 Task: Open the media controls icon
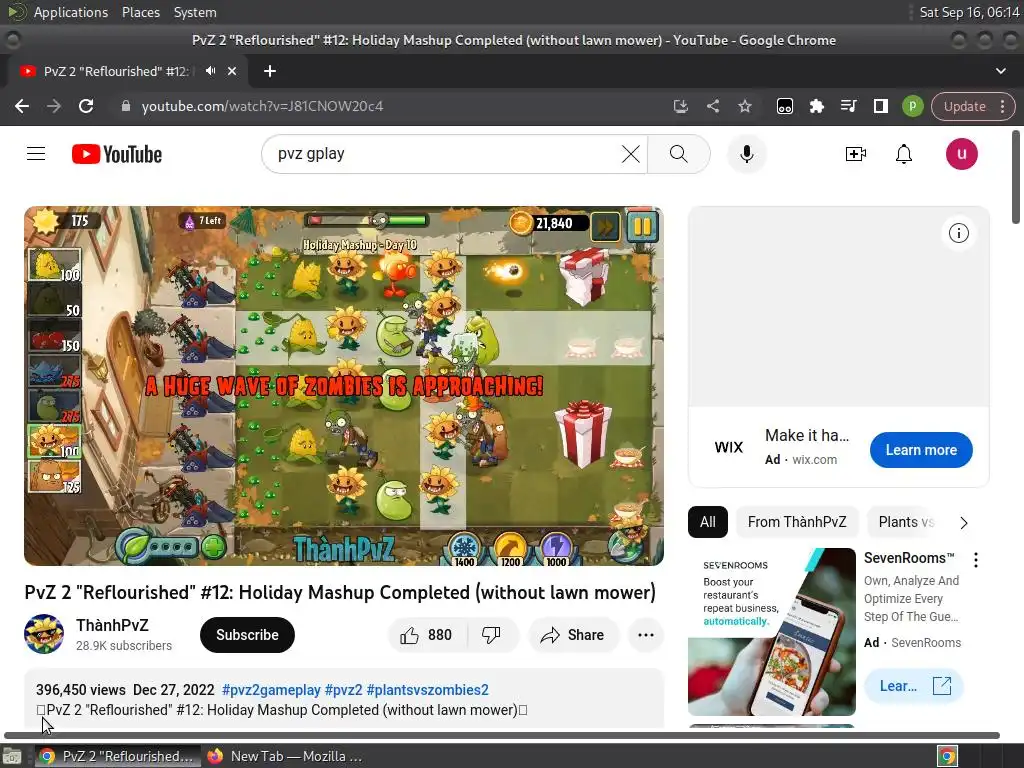tap(848, 106)
